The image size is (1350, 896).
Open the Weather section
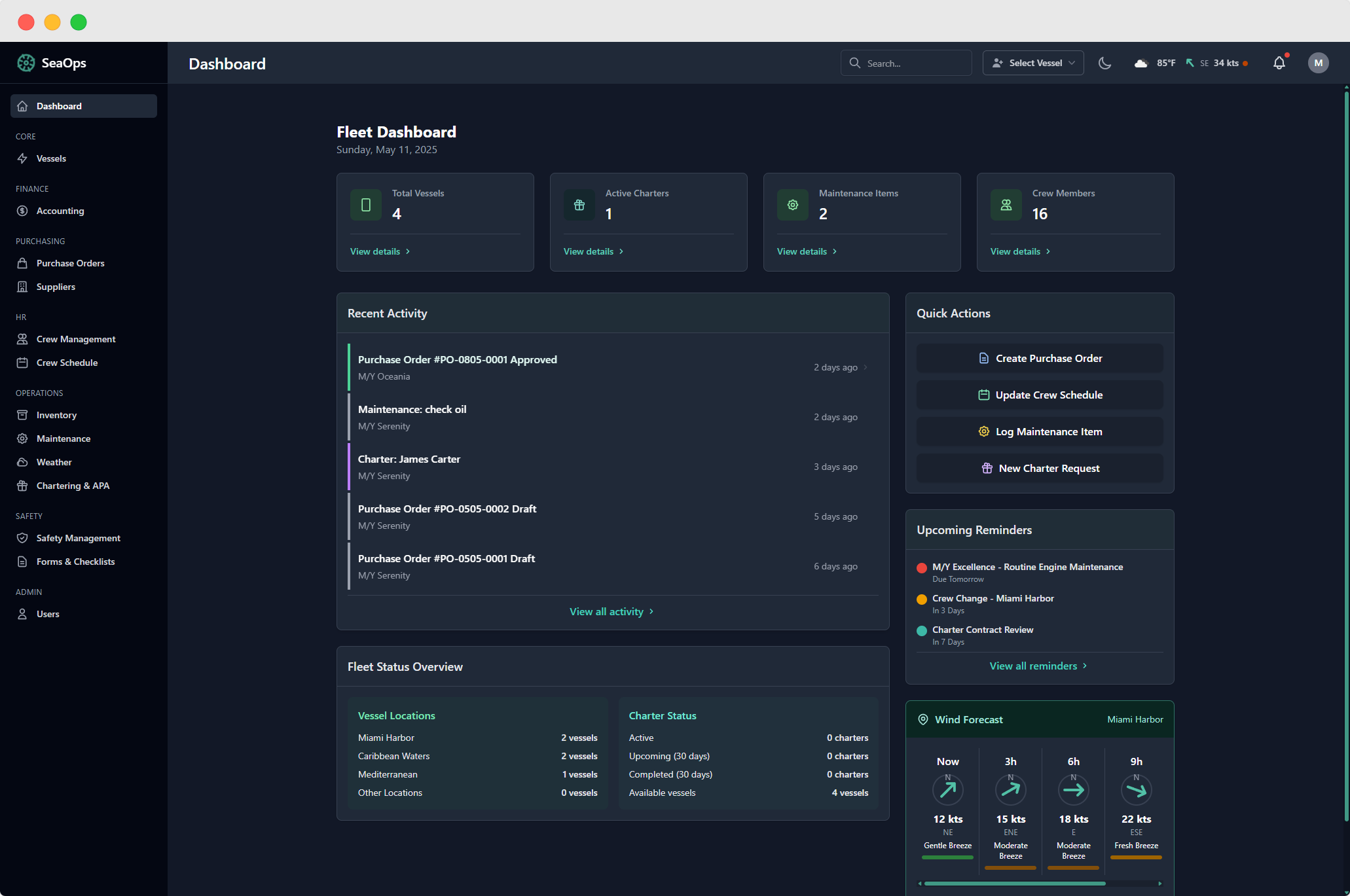pos(54,462)
